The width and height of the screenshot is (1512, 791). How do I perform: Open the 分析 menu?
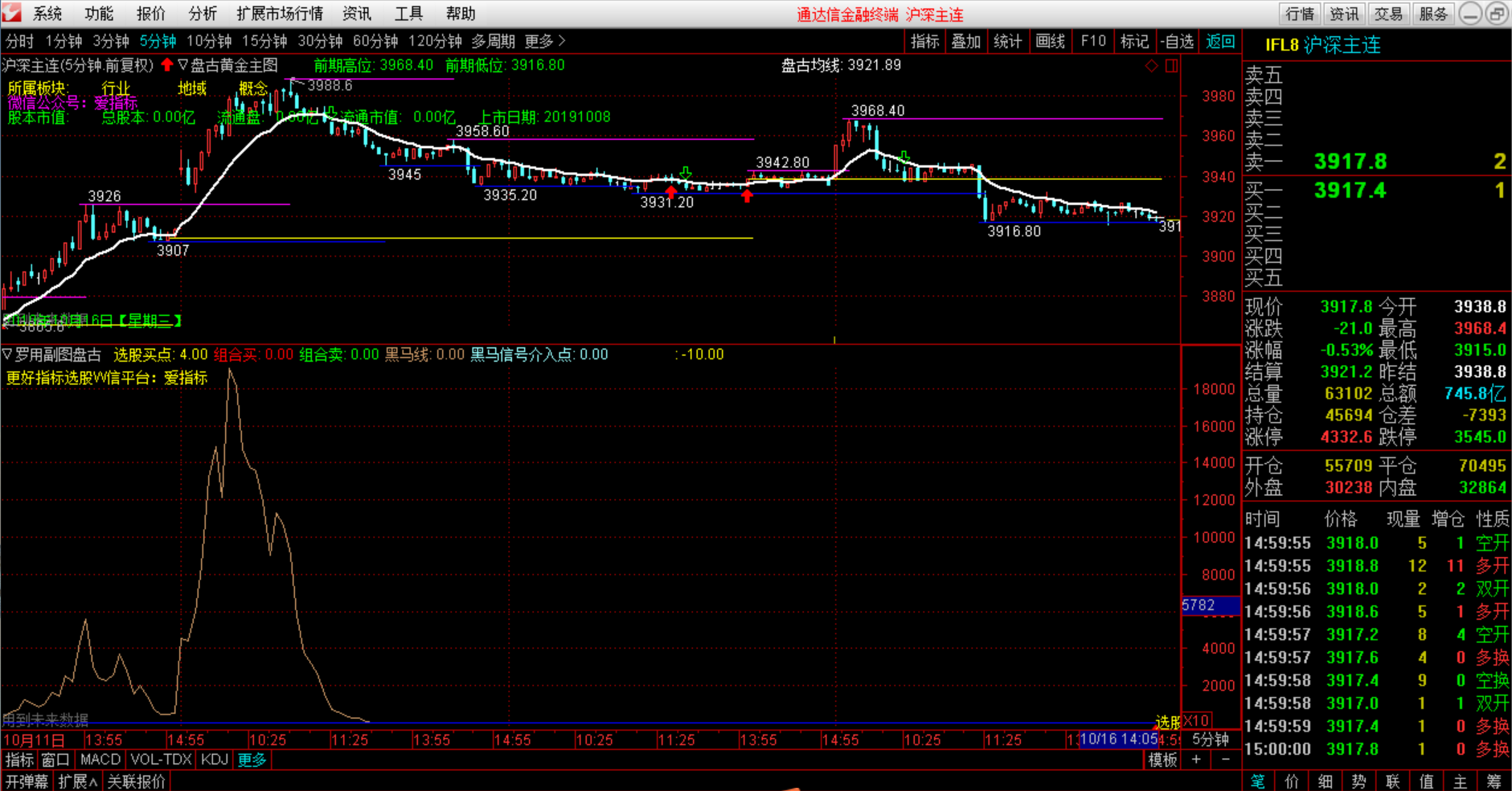[203, 14]
